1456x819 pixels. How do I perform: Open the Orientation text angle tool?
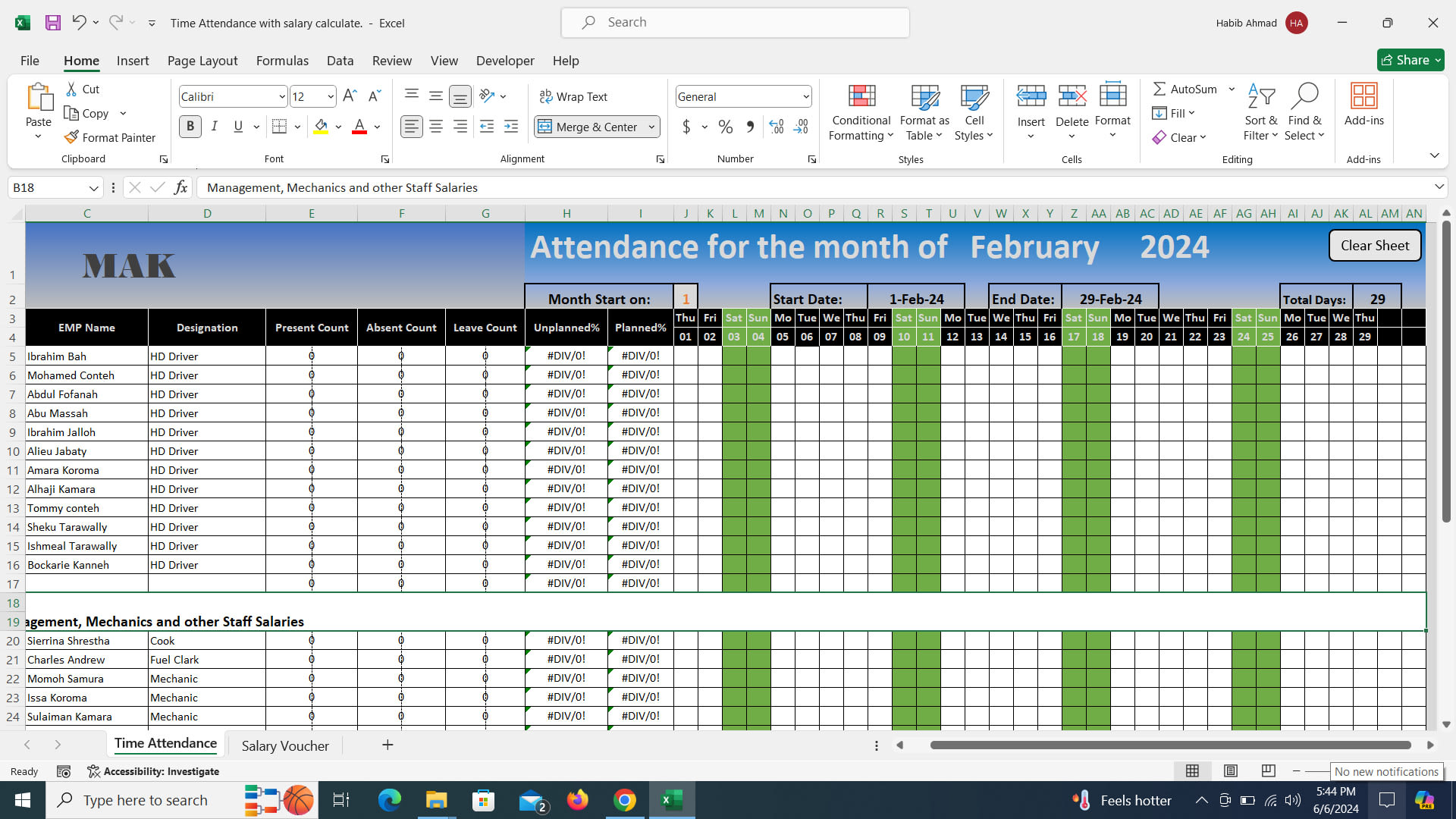tap(487, 96)
